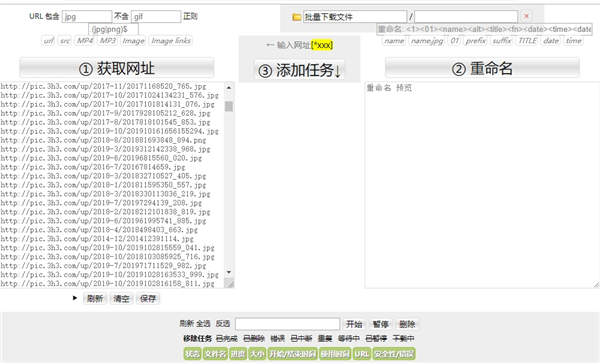Viewport: 600px width, 363px height.
Task: Select the url filter tag
Action: tap(48, 41)
